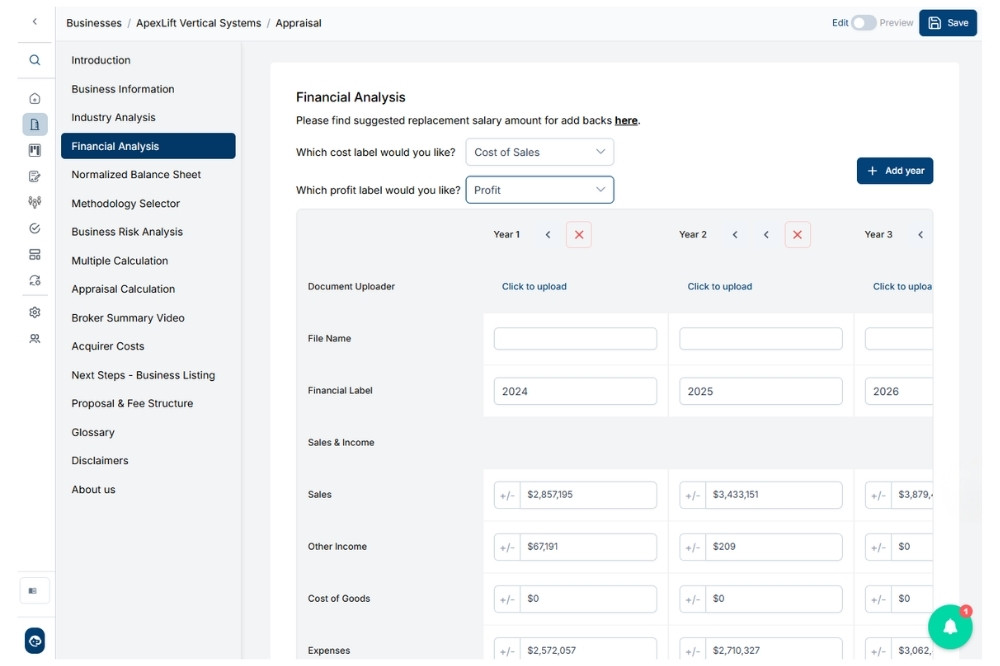
Task: Click the Save button
Action: (948, 23)
